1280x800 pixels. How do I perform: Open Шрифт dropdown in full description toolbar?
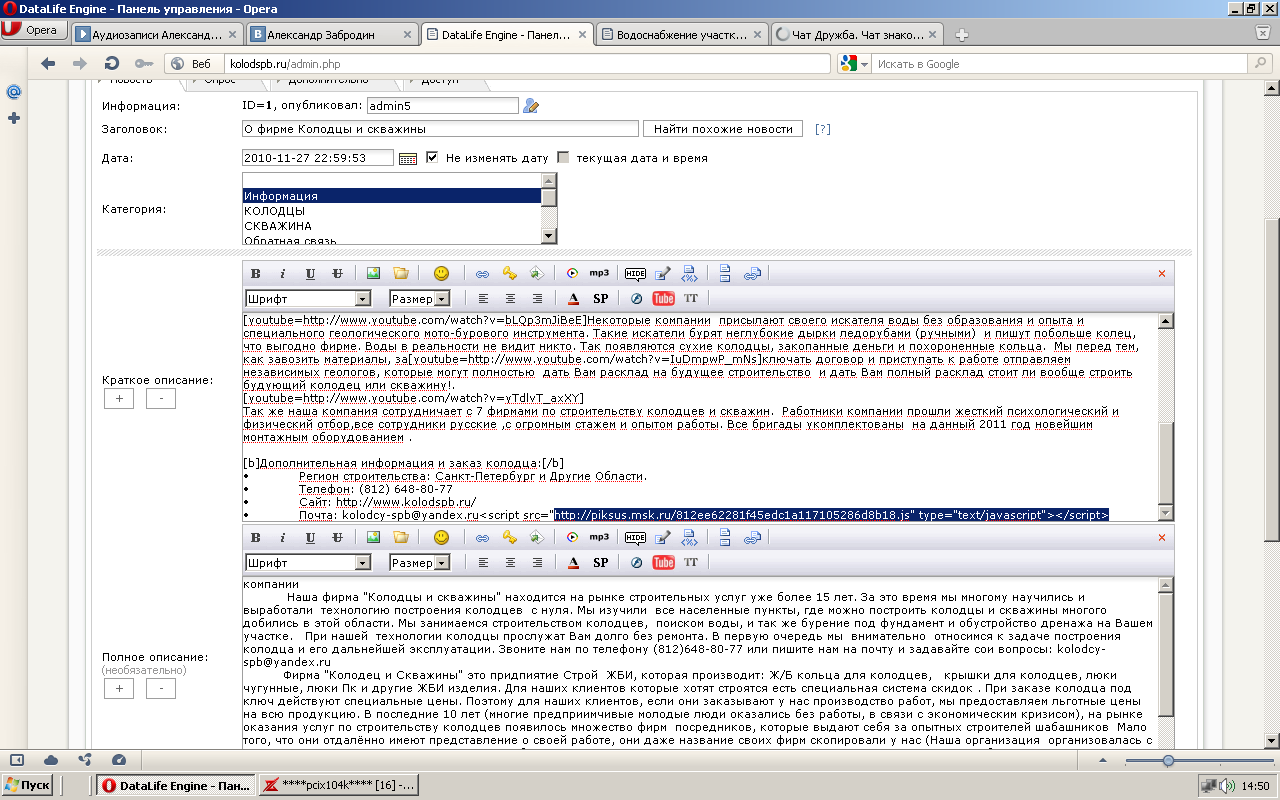308,562
